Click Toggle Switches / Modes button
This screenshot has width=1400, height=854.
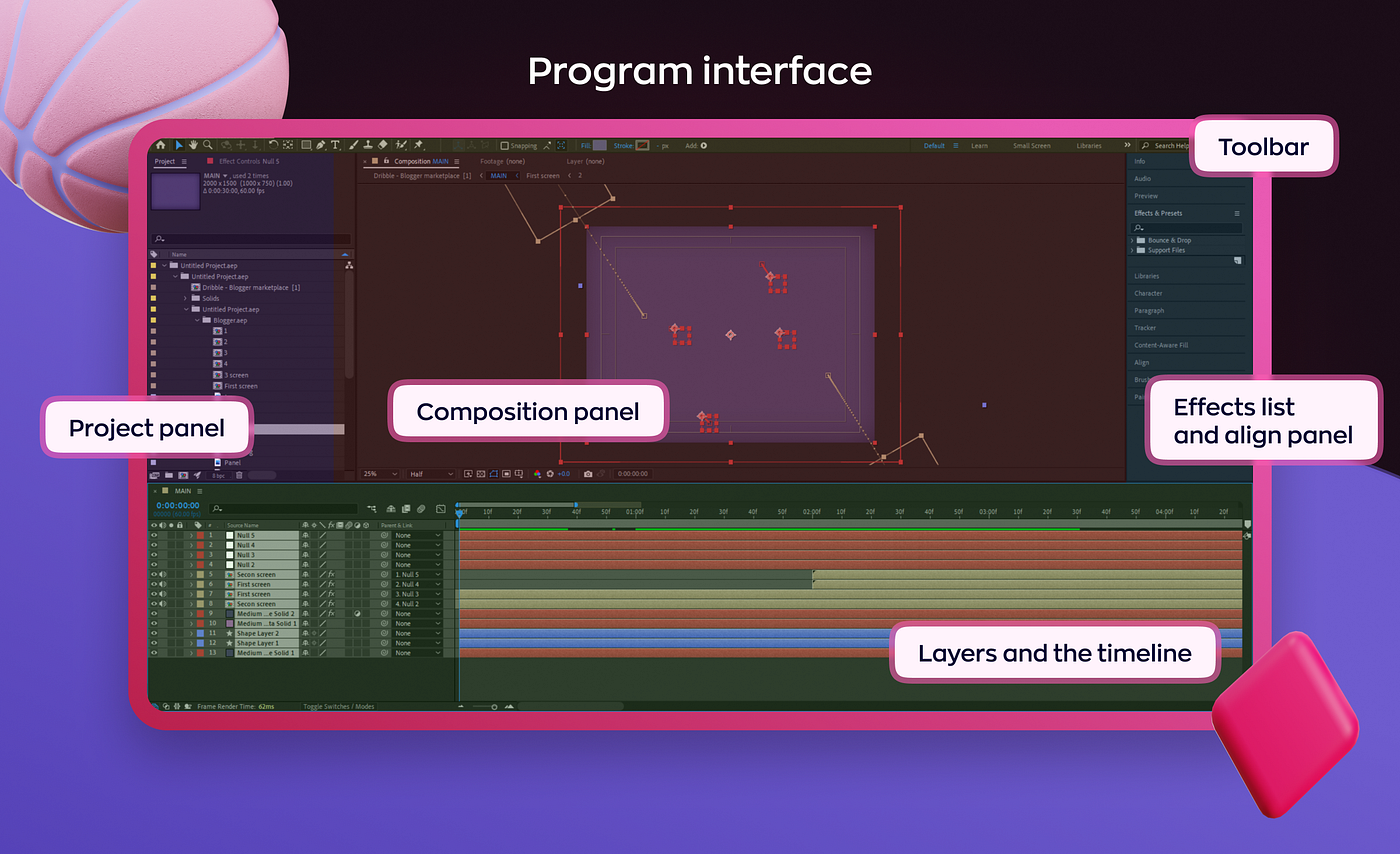click(339, 706)
